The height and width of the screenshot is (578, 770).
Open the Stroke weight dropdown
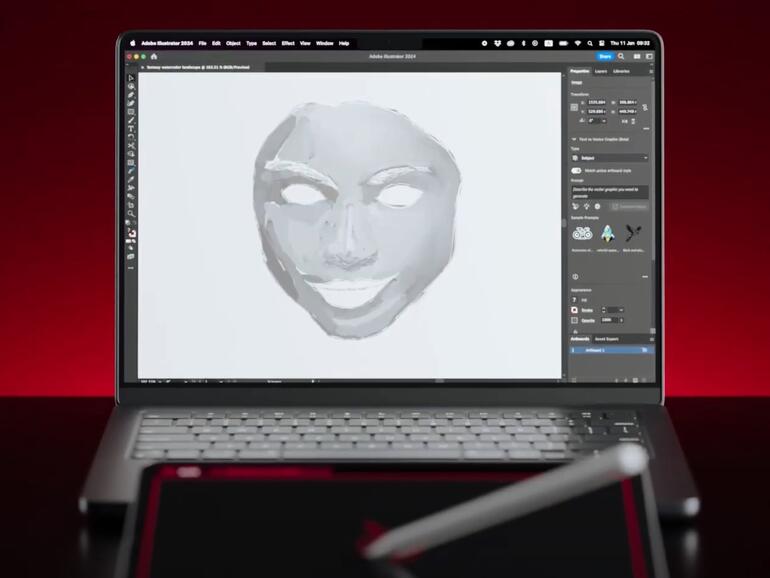pyautogui.click(x=621, y=310)
